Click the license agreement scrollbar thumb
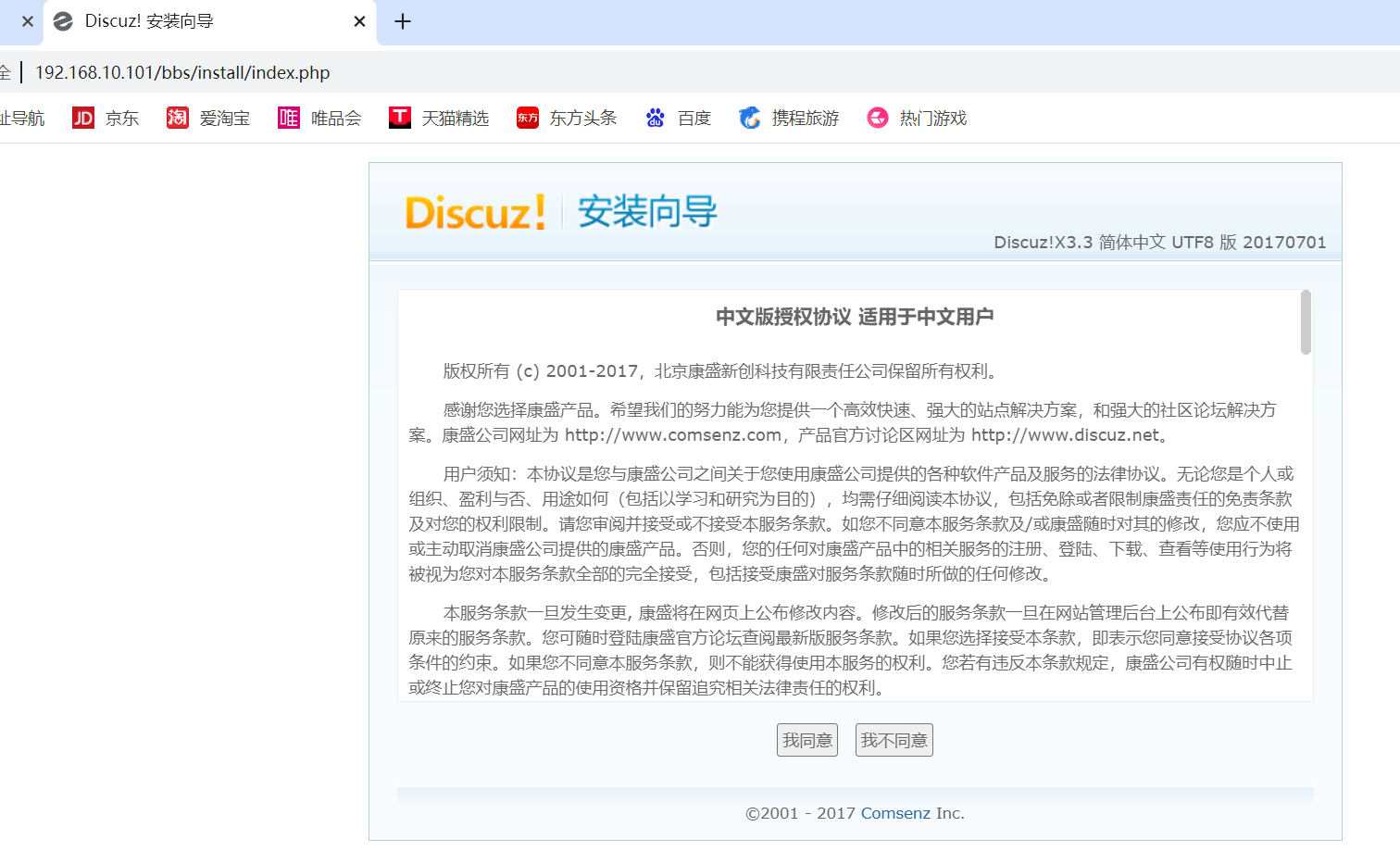 (x=1306, y=322)
